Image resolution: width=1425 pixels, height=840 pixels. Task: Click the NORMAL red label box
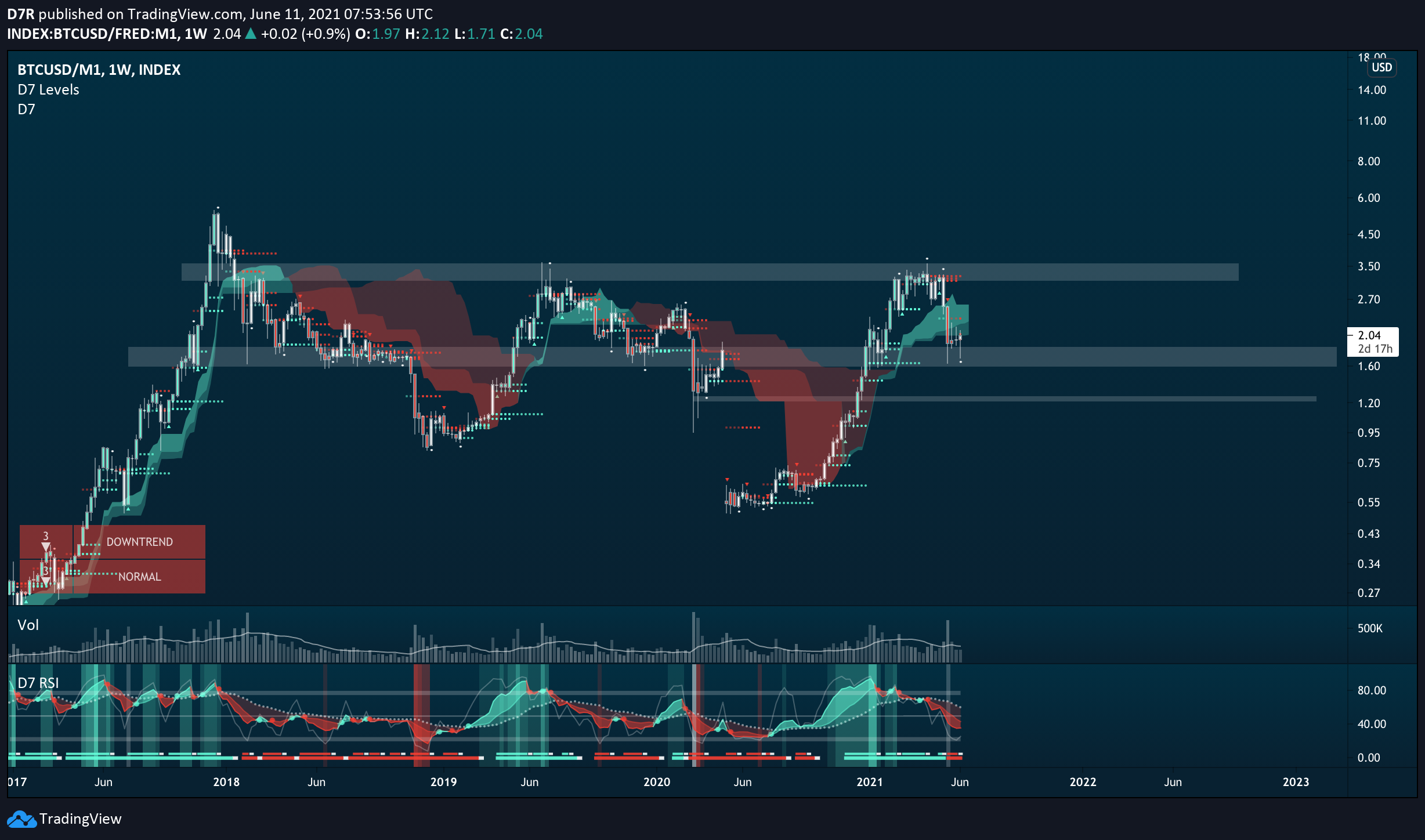[139, 577]
